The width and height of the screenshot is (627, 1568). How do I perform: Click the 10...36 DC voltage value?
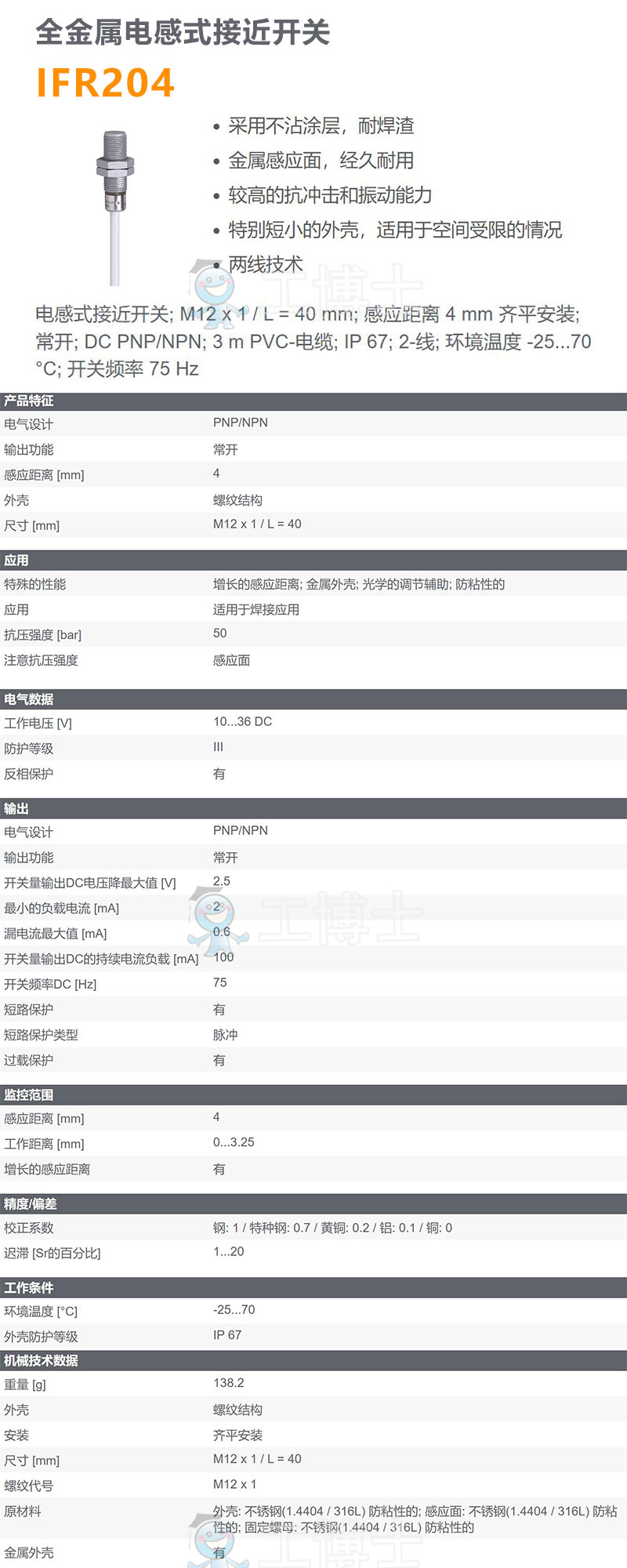[x=242, y=722]
